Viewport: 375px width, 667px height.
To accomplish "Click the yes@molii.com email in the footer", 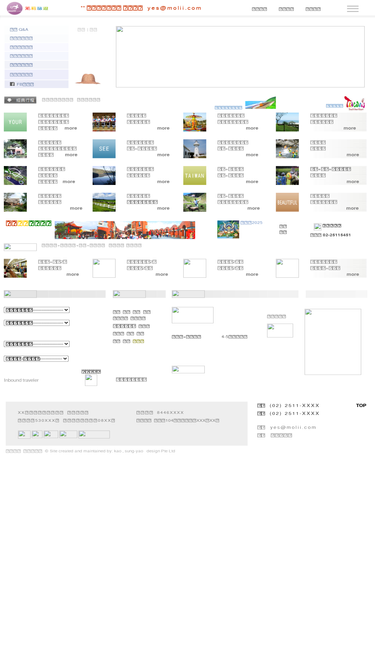I will tap(293, 427).
